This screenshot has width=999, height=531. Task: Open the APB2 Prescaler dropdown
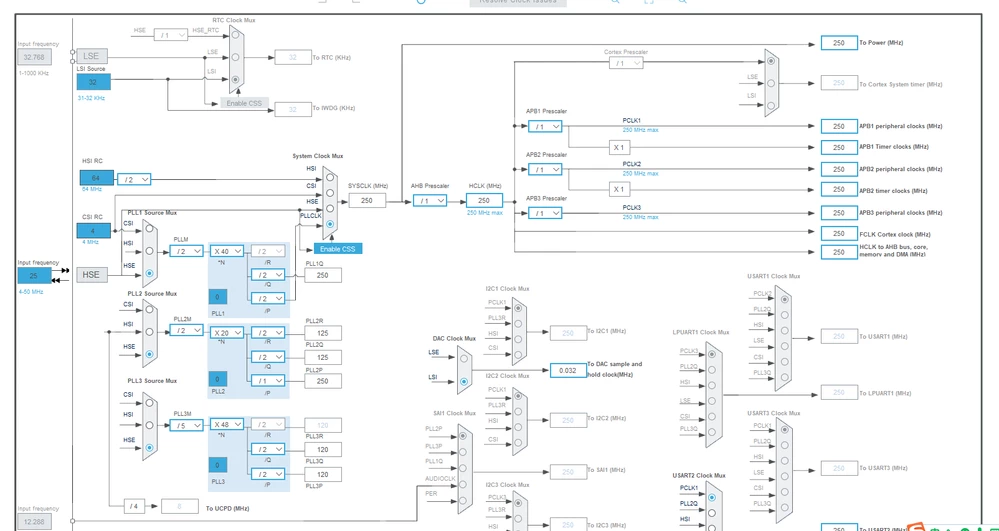click(x=545, y=170)
